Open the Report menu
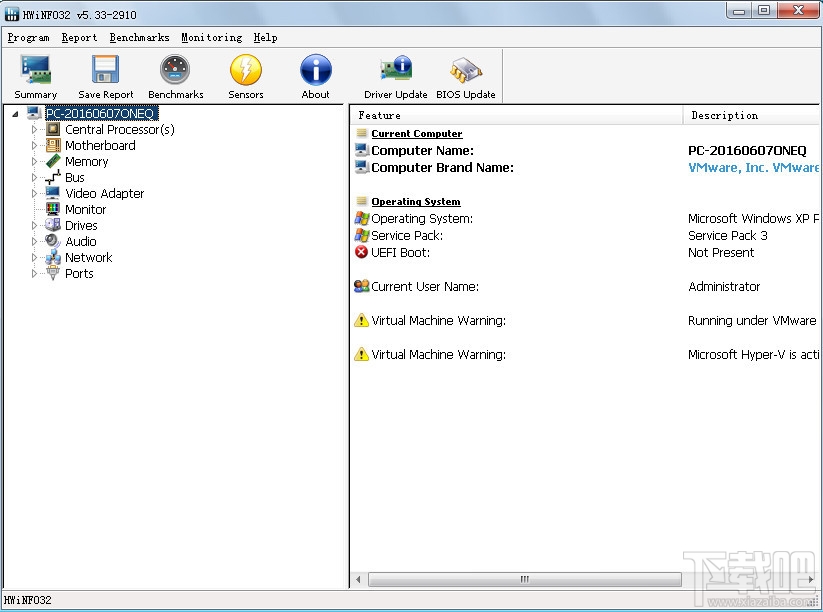 (79, 38)
